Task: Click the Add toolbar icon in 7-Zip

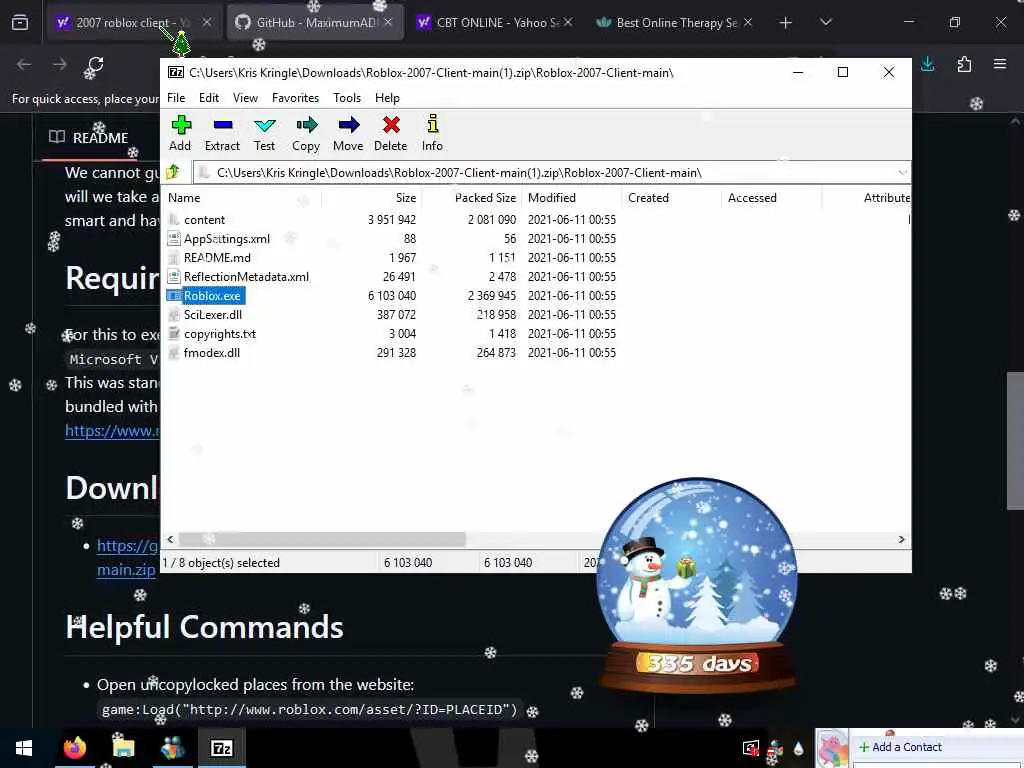Action: (x=181, y=125)
